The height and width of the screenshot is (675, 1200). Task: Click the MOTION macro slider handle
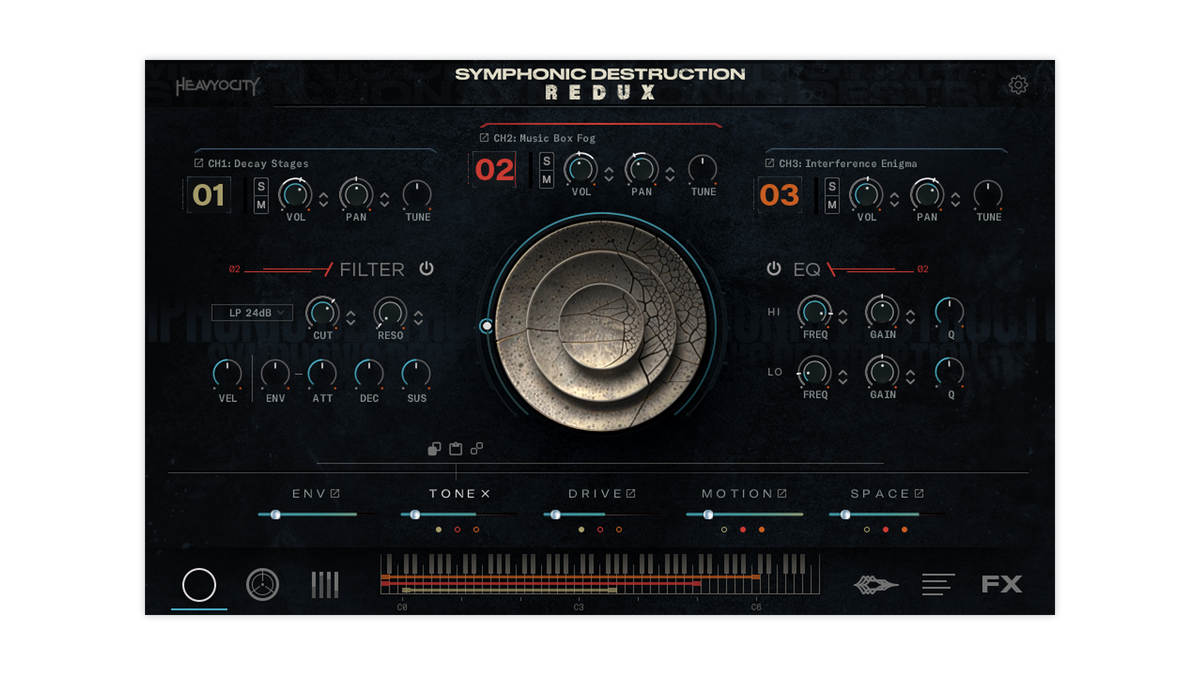(x=708, y=515)
